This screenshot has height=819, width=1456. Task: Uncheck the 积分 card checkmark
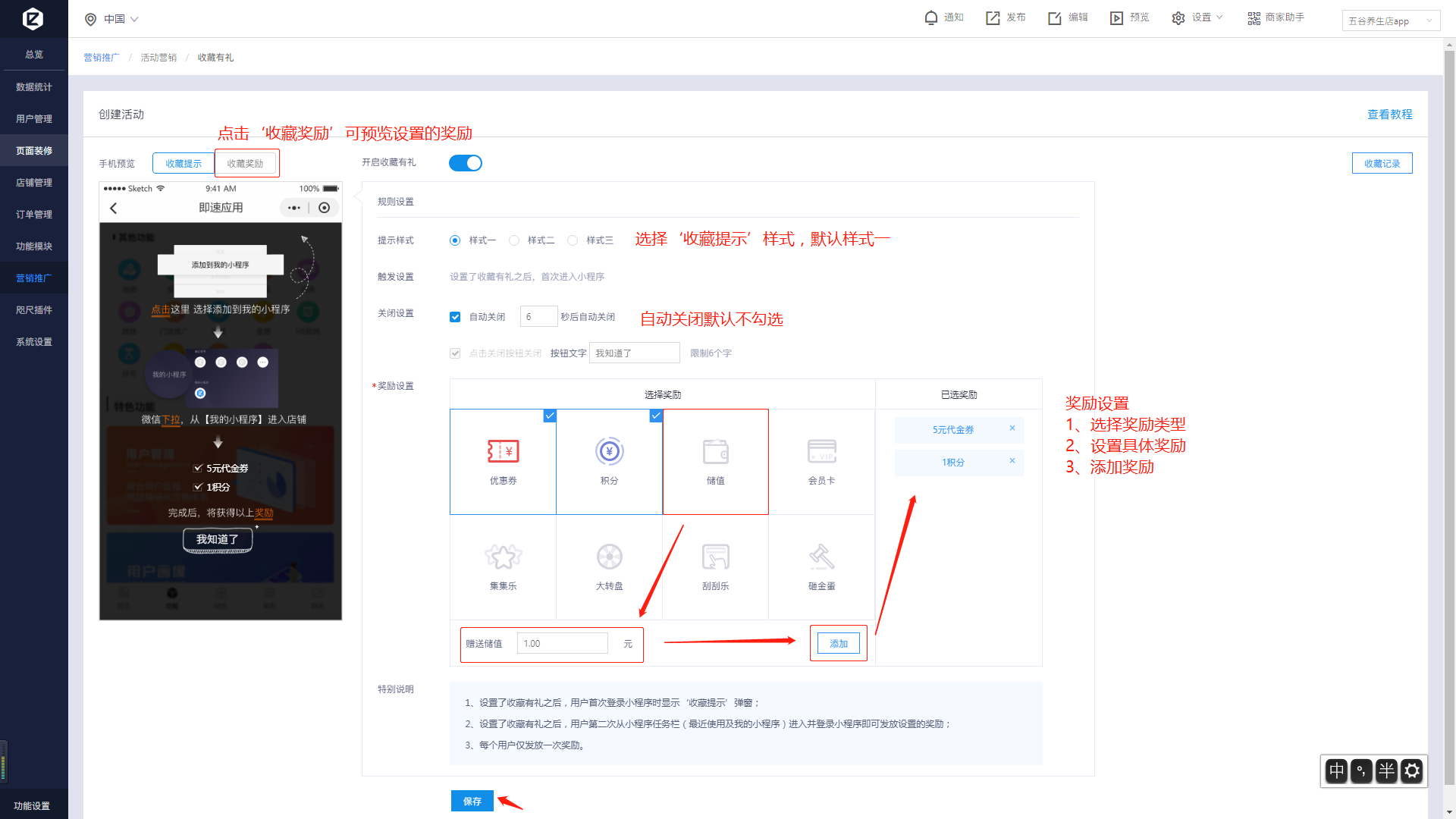pyautogui.click(x=656, y=416)
